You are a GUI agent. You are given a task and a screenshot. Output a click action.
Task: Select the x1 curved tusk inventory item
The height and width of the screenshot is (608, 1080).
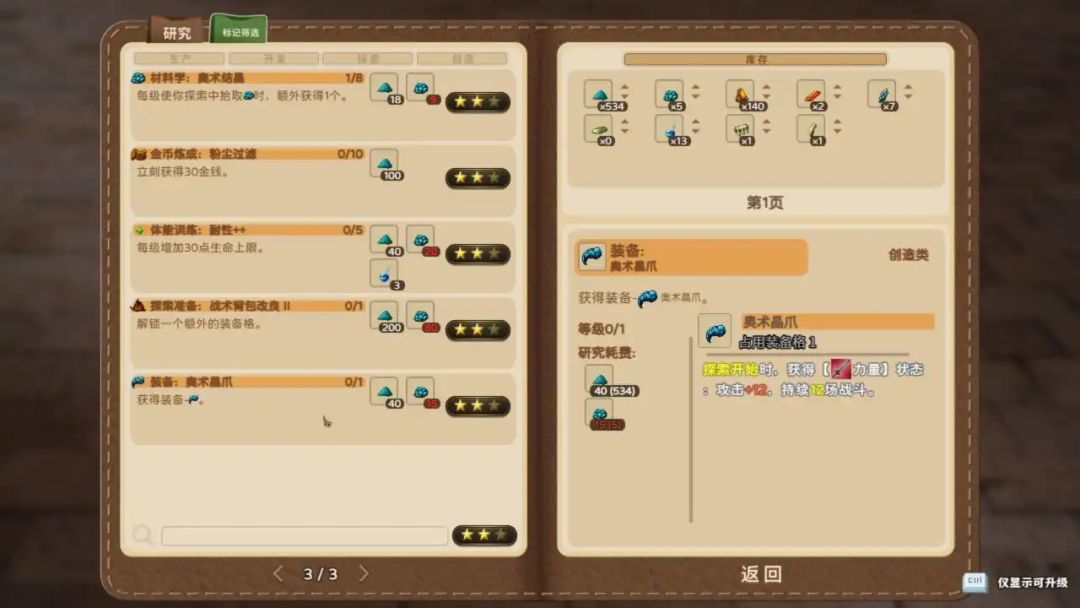click(812, 129)
